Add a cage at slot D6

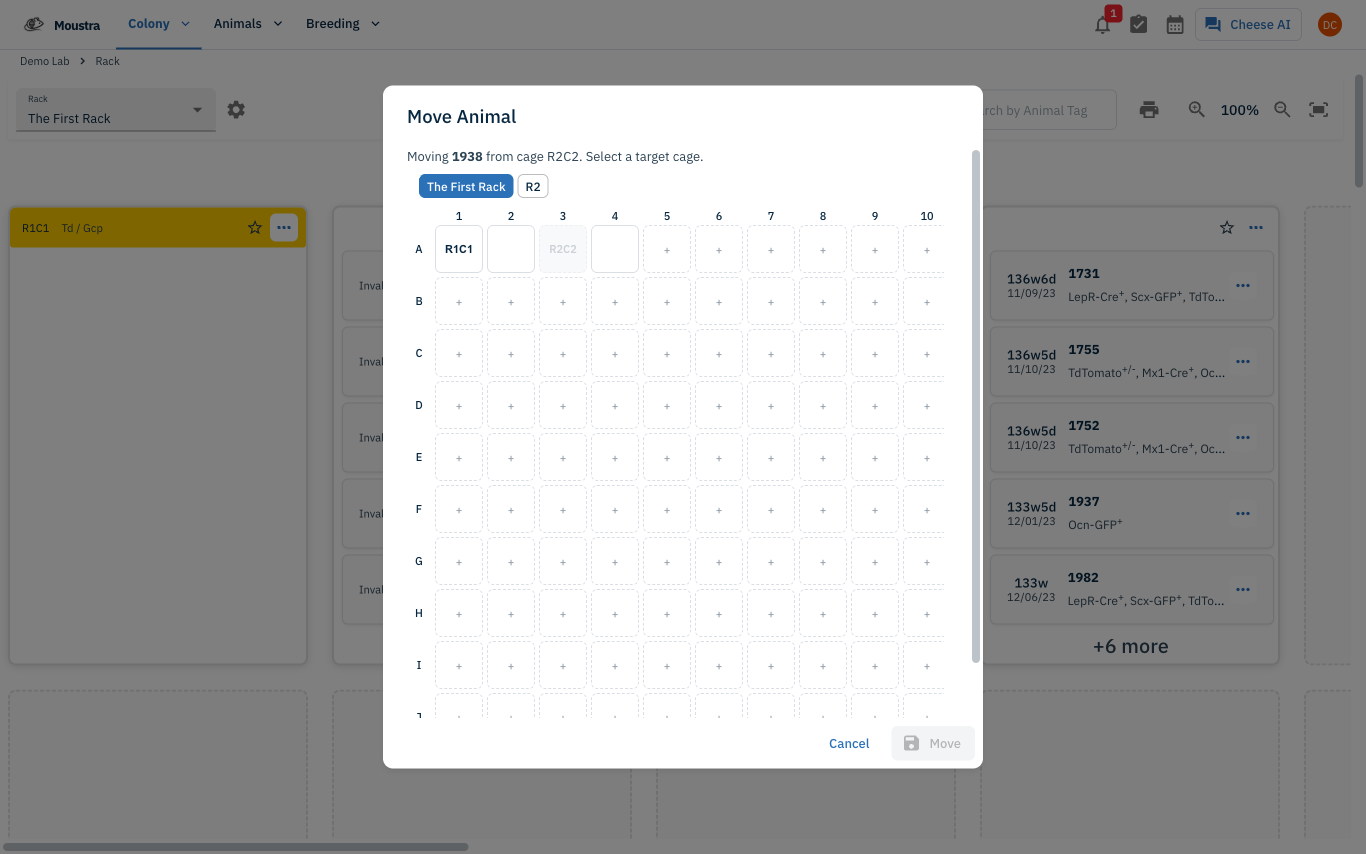tap(719, 405)
